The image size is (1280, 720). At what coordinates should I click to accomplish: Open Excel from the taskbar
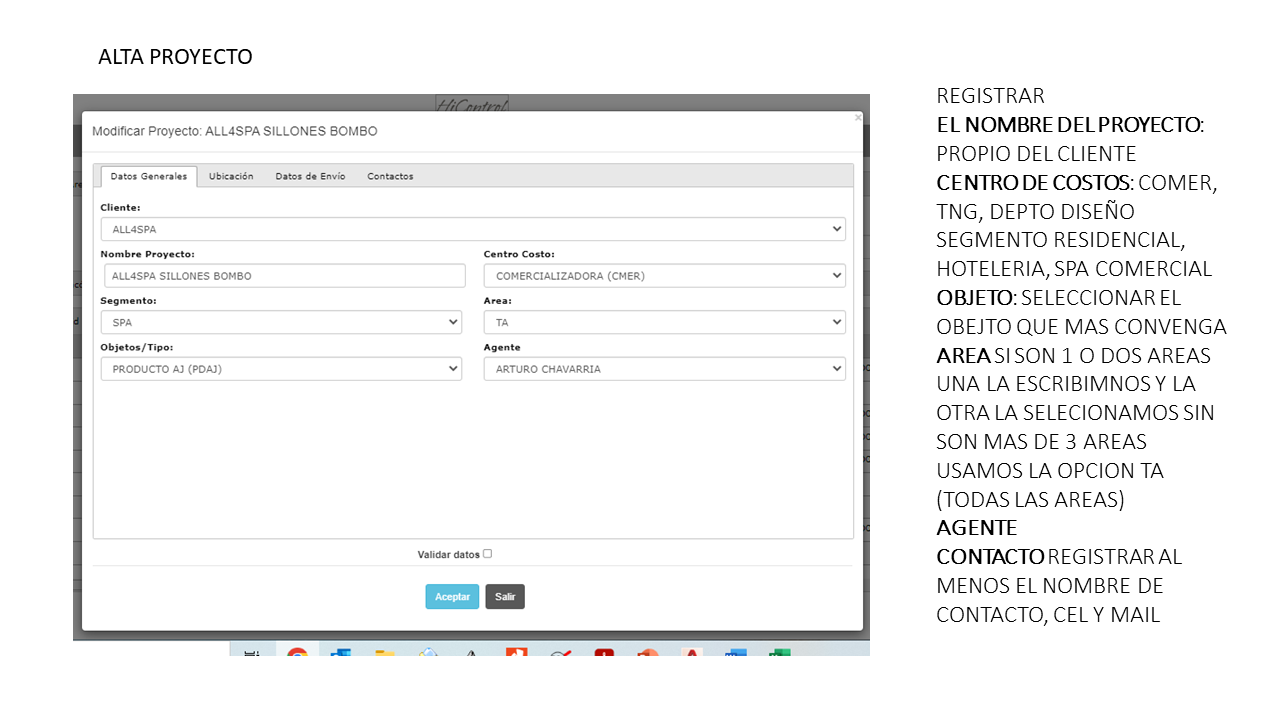779,652
